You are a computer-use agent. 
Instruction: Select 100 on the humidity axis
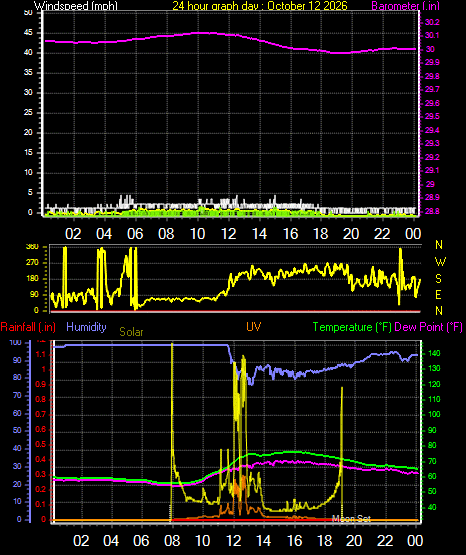(16, 343)
